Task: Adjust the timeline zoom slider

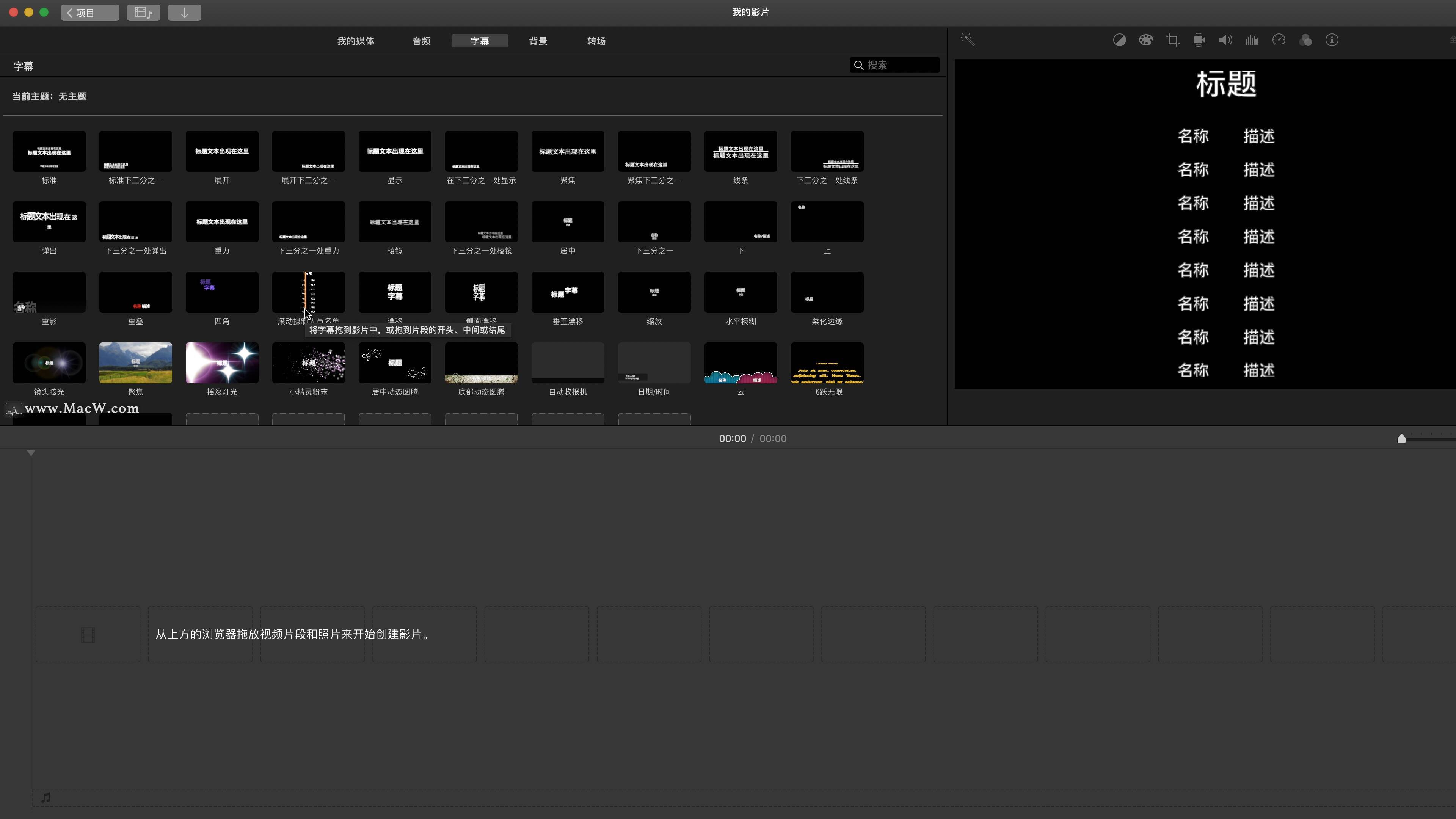Action: pos(1402,439)
